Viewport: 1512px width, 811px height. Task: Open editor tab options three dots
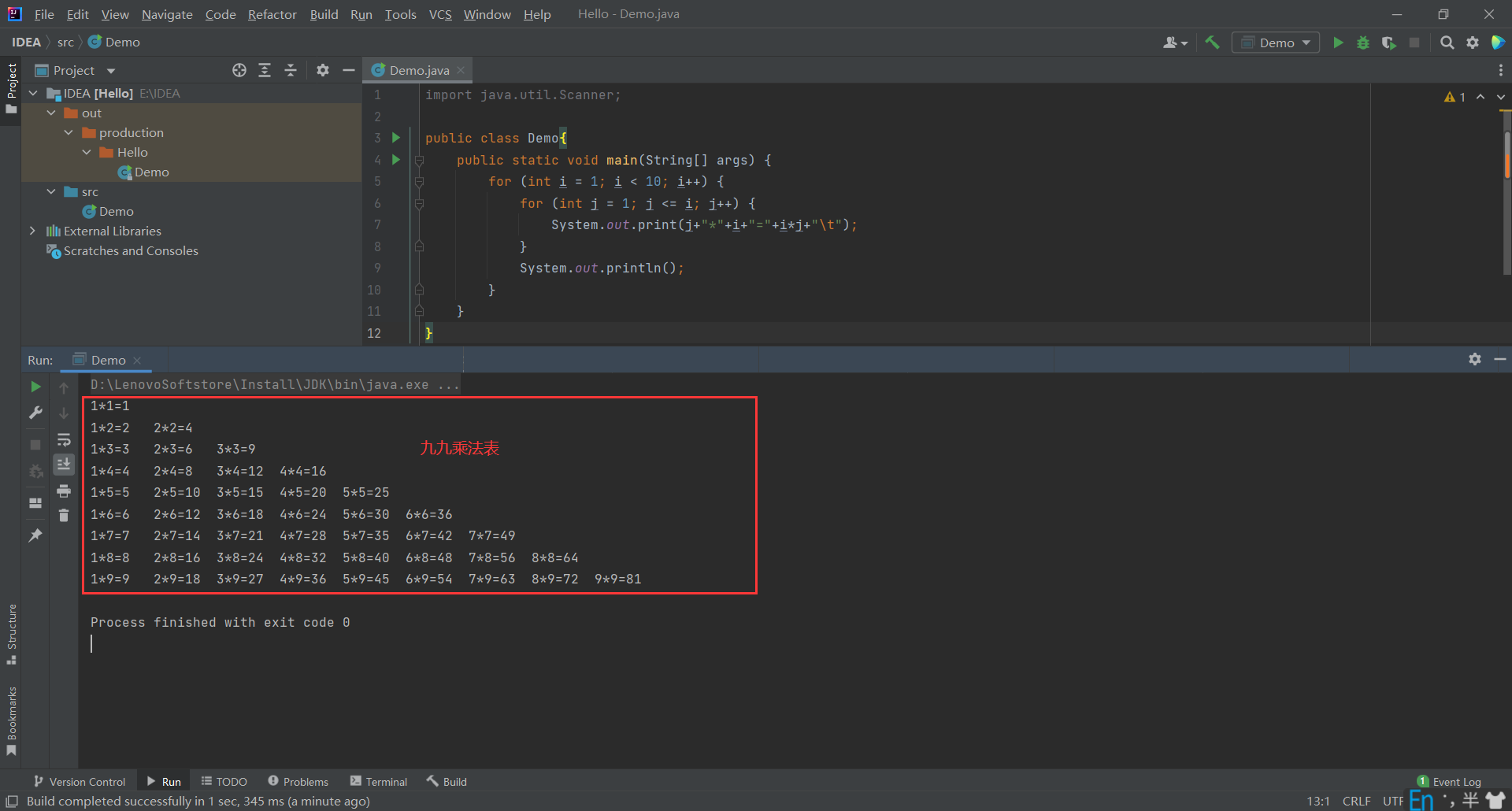(1500, 70)
